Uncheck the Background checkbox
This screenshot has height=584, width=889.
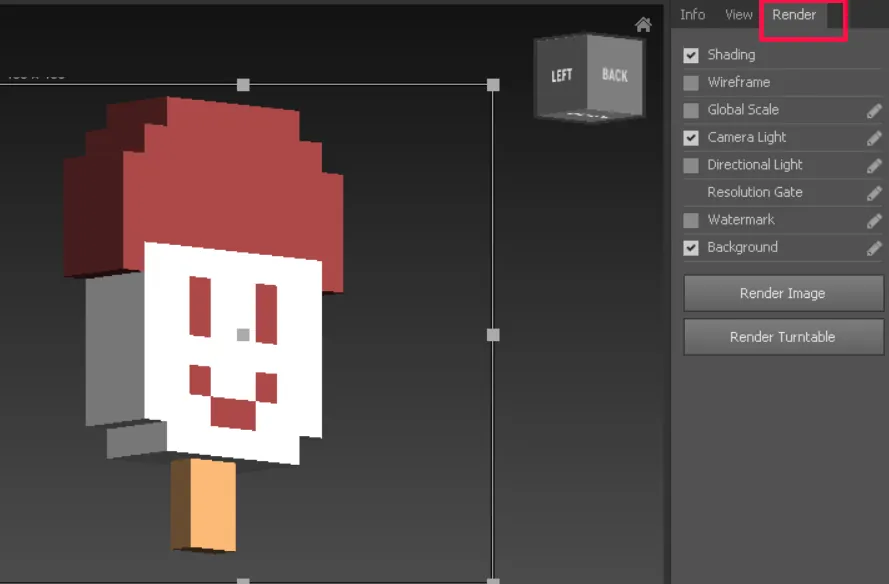[x=691, y=248]
